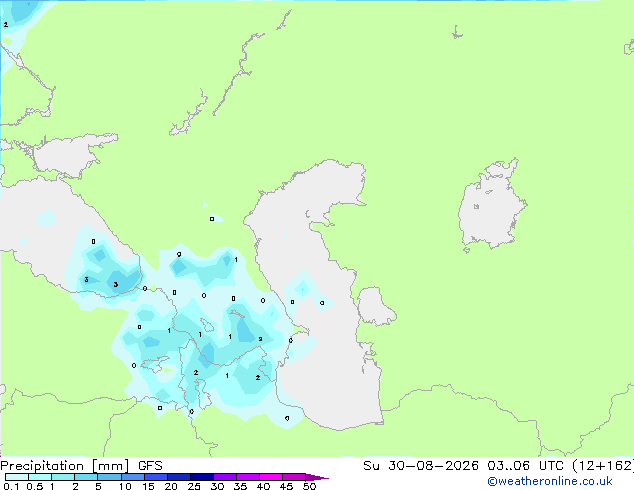The height and width of the screenshot is (490, 634).
Task: Select the 45–50 mm legend swatch
Action: tap(294, 477)
